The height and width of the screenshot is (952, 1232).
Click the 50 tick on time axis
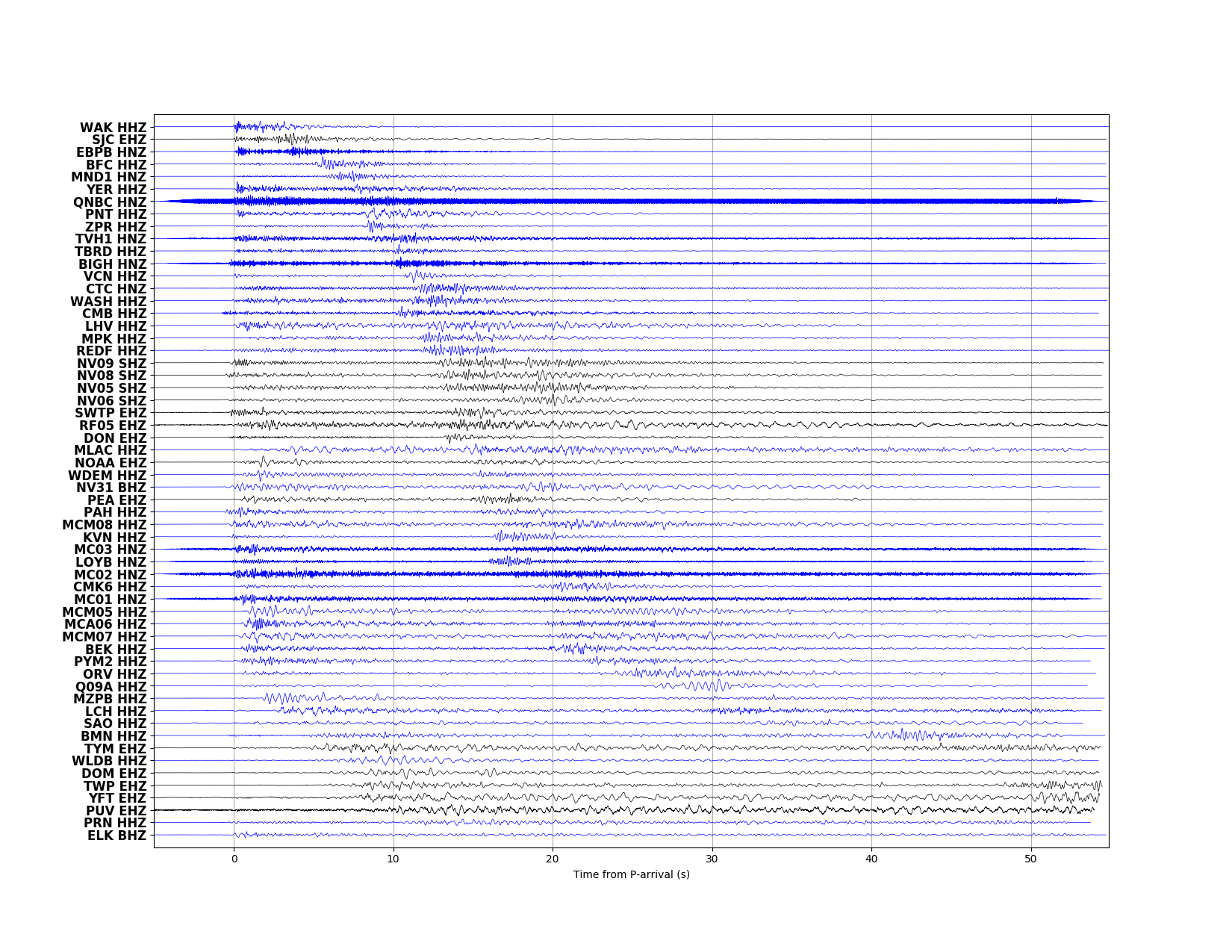click(x=1031, y=859)
